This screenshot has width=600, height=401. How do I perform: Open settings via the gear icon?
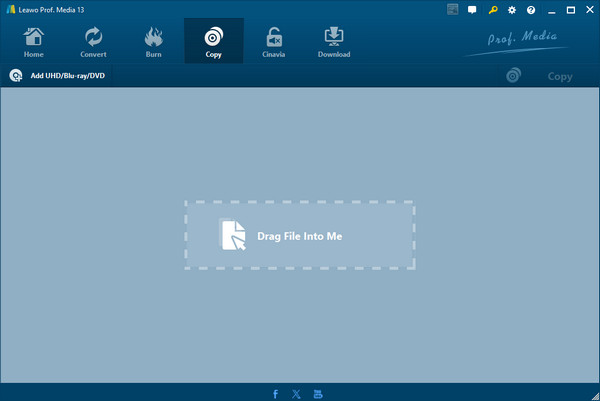click(x=511, y=9)
